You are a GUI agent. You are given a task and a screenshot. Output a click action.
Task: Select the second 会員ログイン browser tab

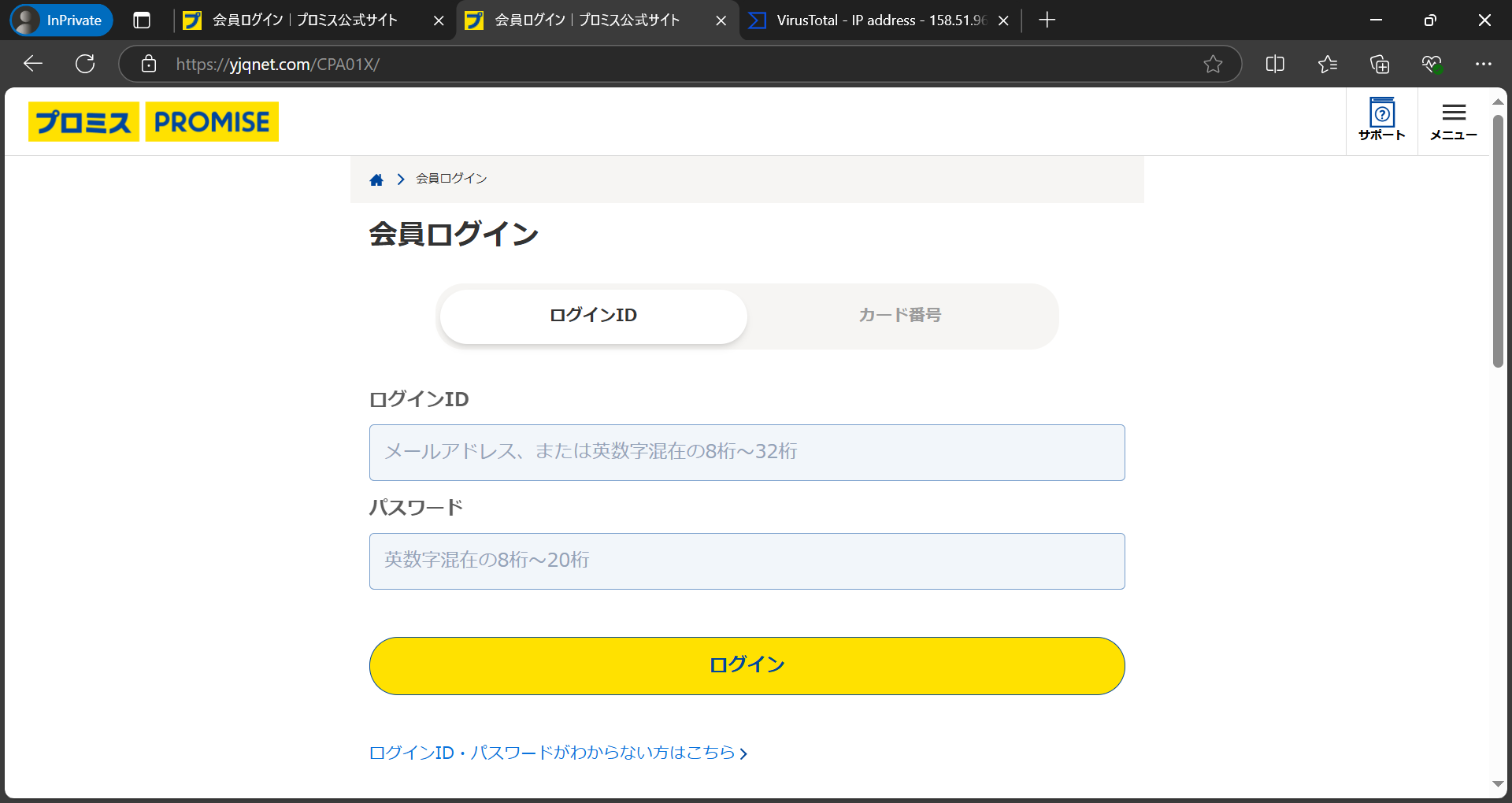tap(587, 20)
